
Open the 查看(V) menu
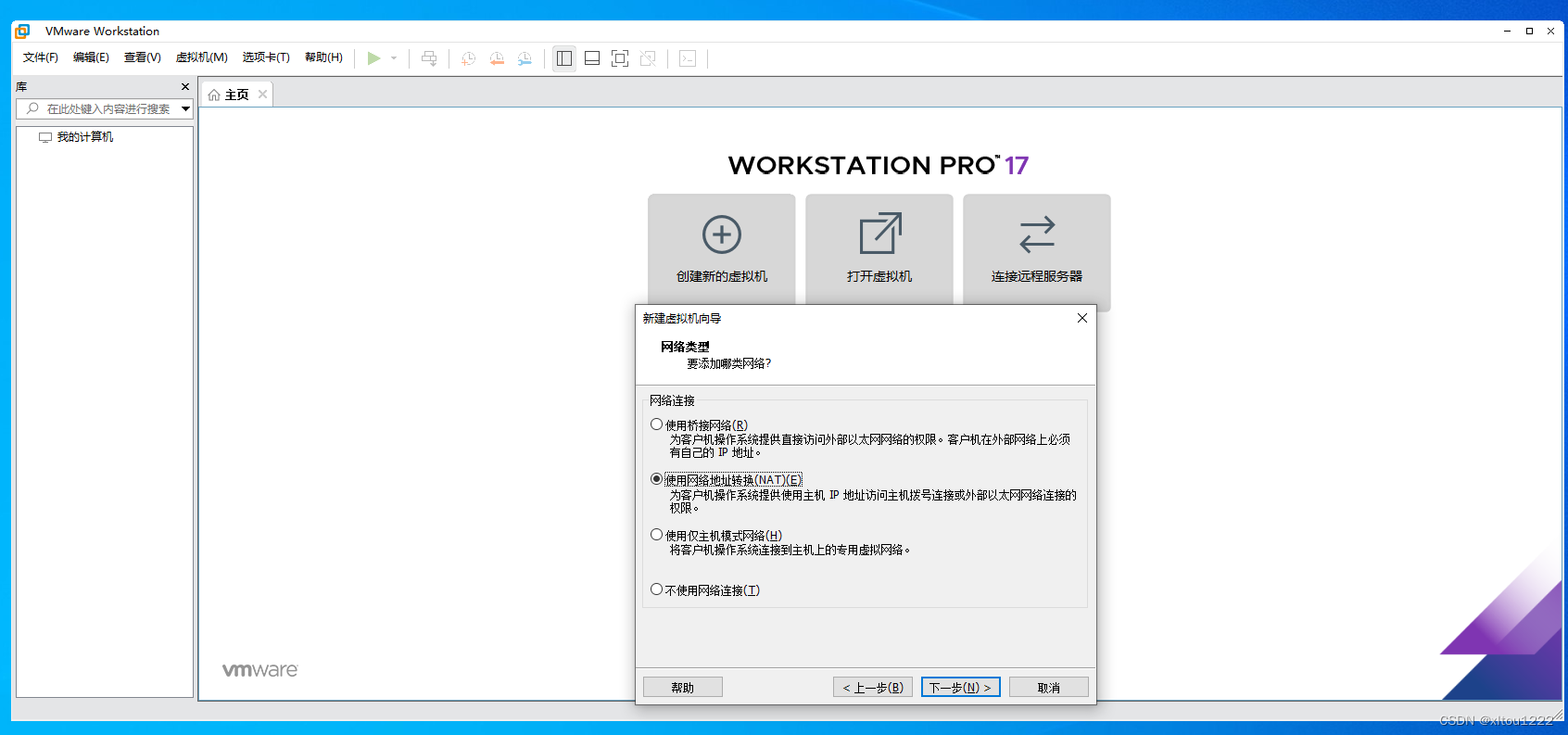143,57
